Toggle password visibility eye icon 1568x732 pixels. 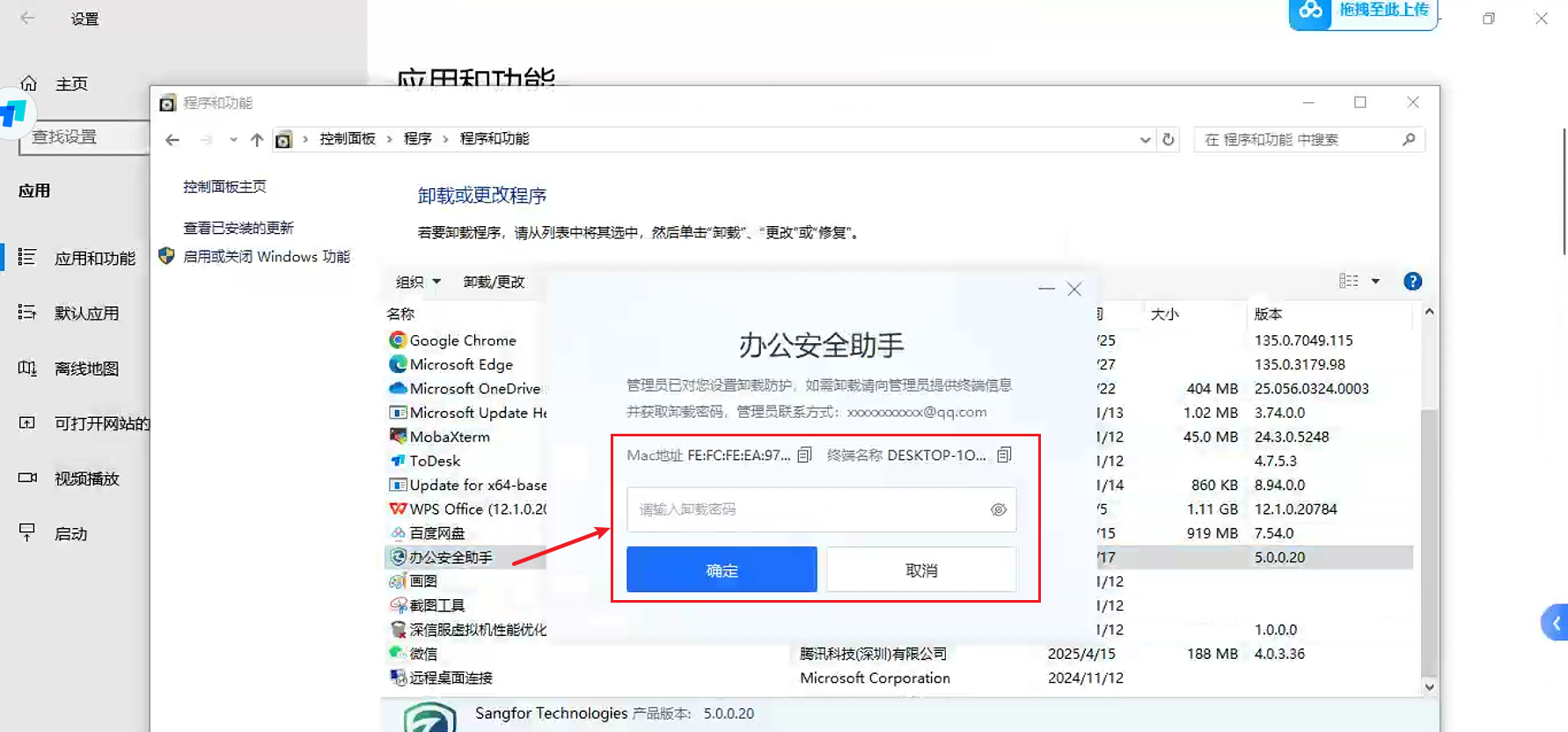(999, 509)
